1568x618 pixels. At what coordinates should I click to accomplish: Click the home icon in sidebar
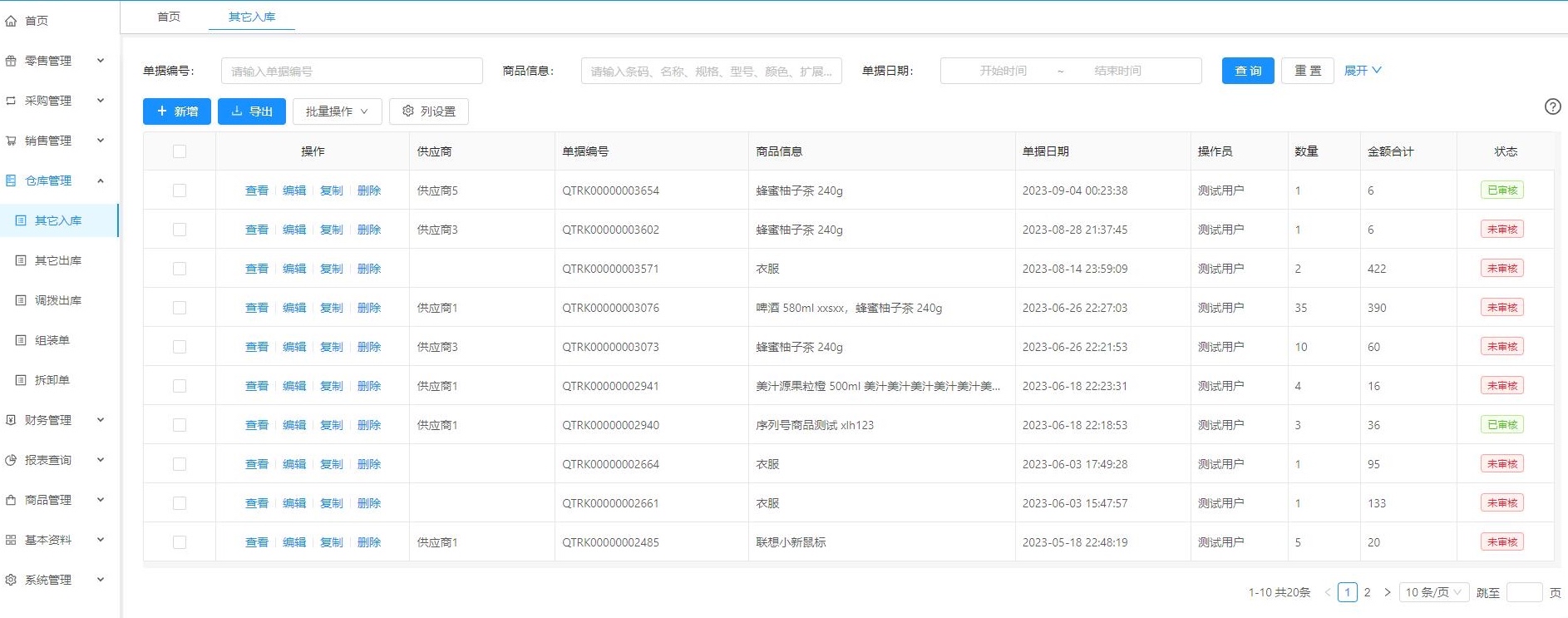tap(11, 21)
